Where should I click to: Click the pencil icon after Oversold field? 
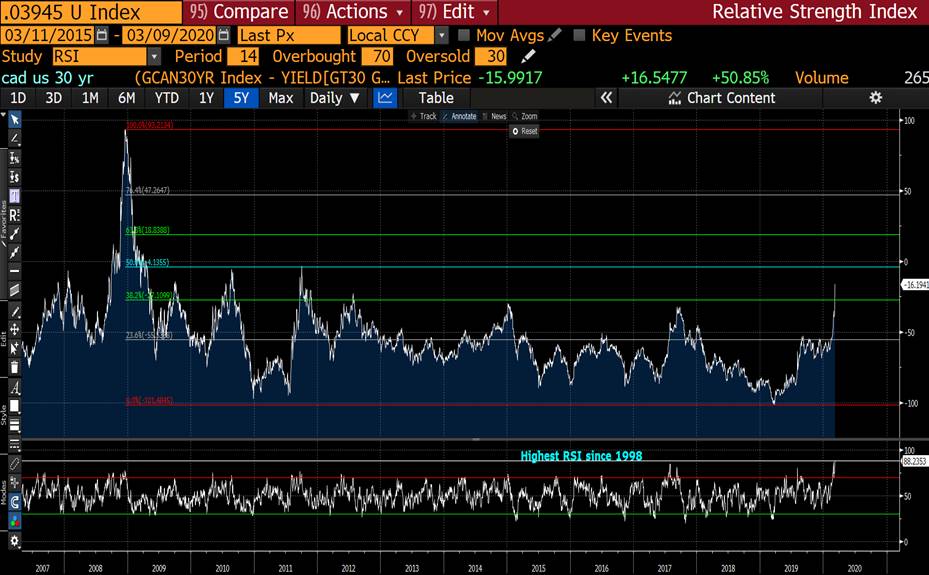(528, 56)
